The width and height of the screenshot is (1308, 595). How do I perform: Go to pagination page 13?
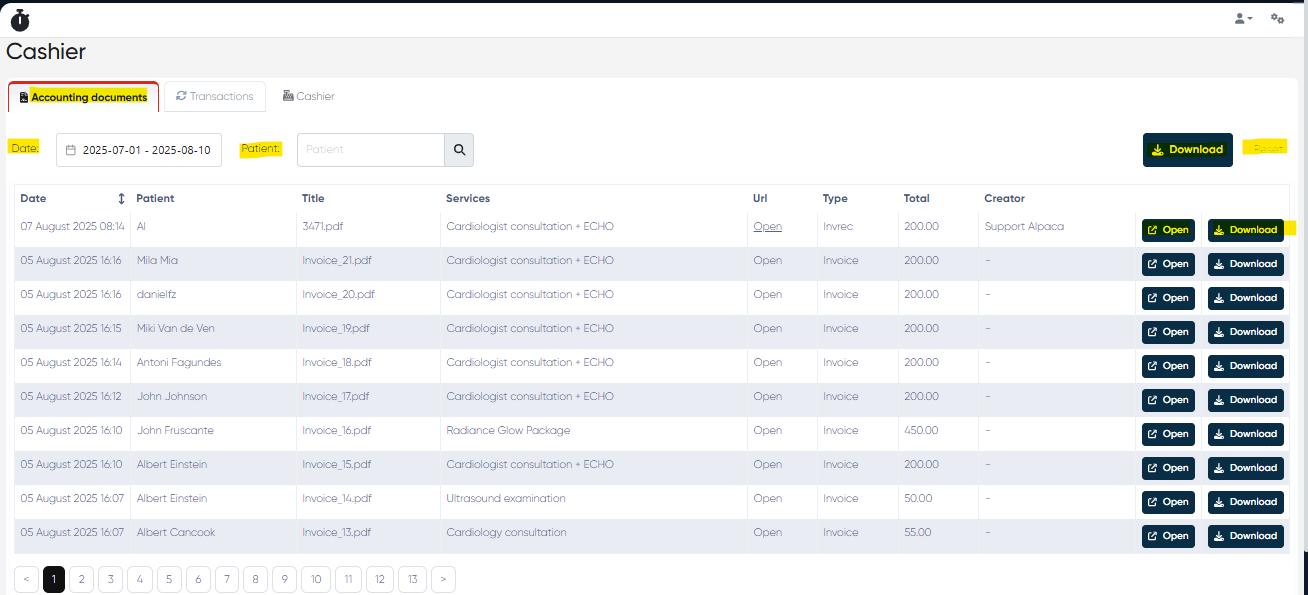coord(412,579)
